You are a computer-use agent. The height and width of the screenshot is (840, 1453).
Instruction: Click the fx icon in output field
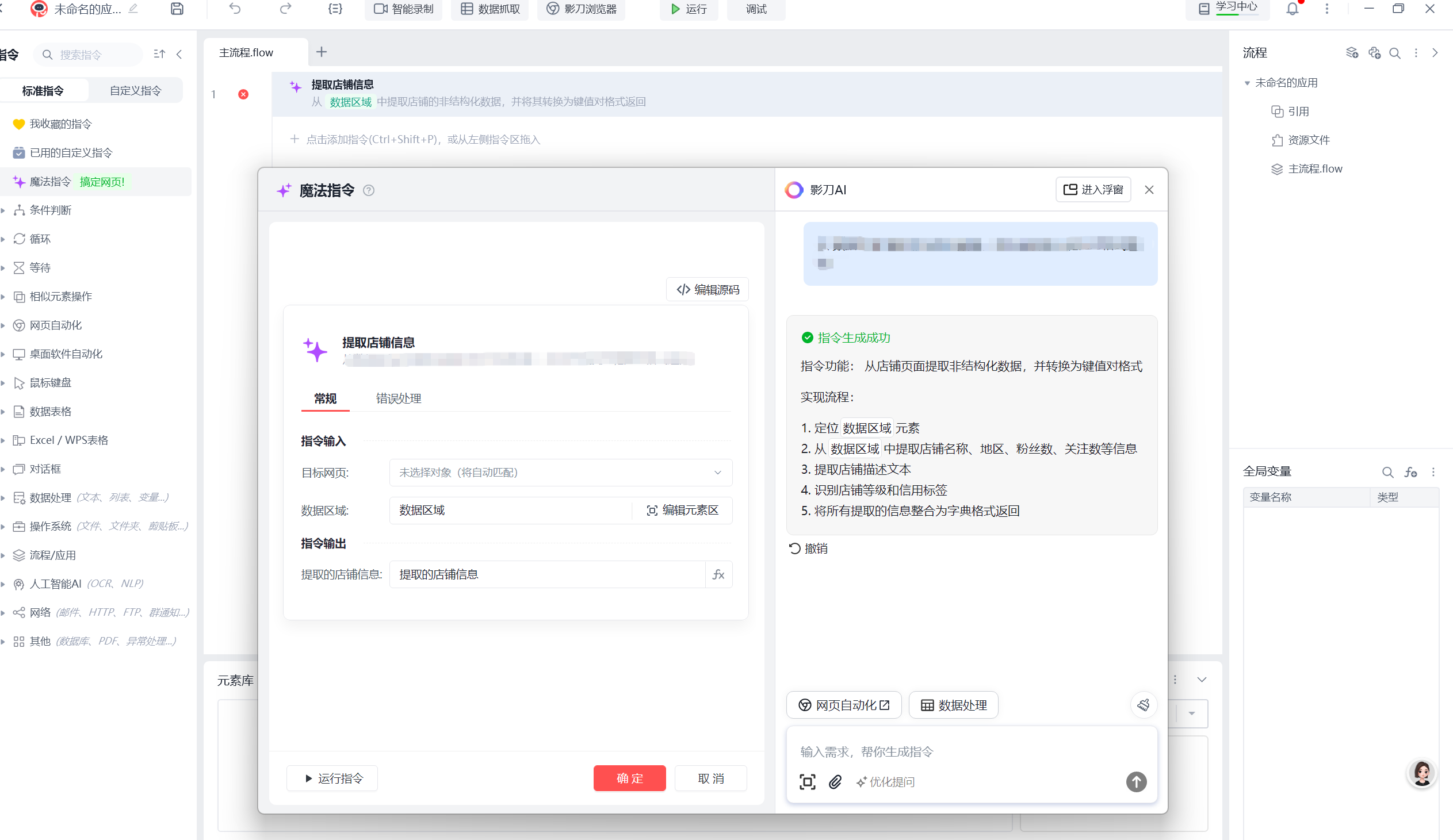(x=718, y=574)
